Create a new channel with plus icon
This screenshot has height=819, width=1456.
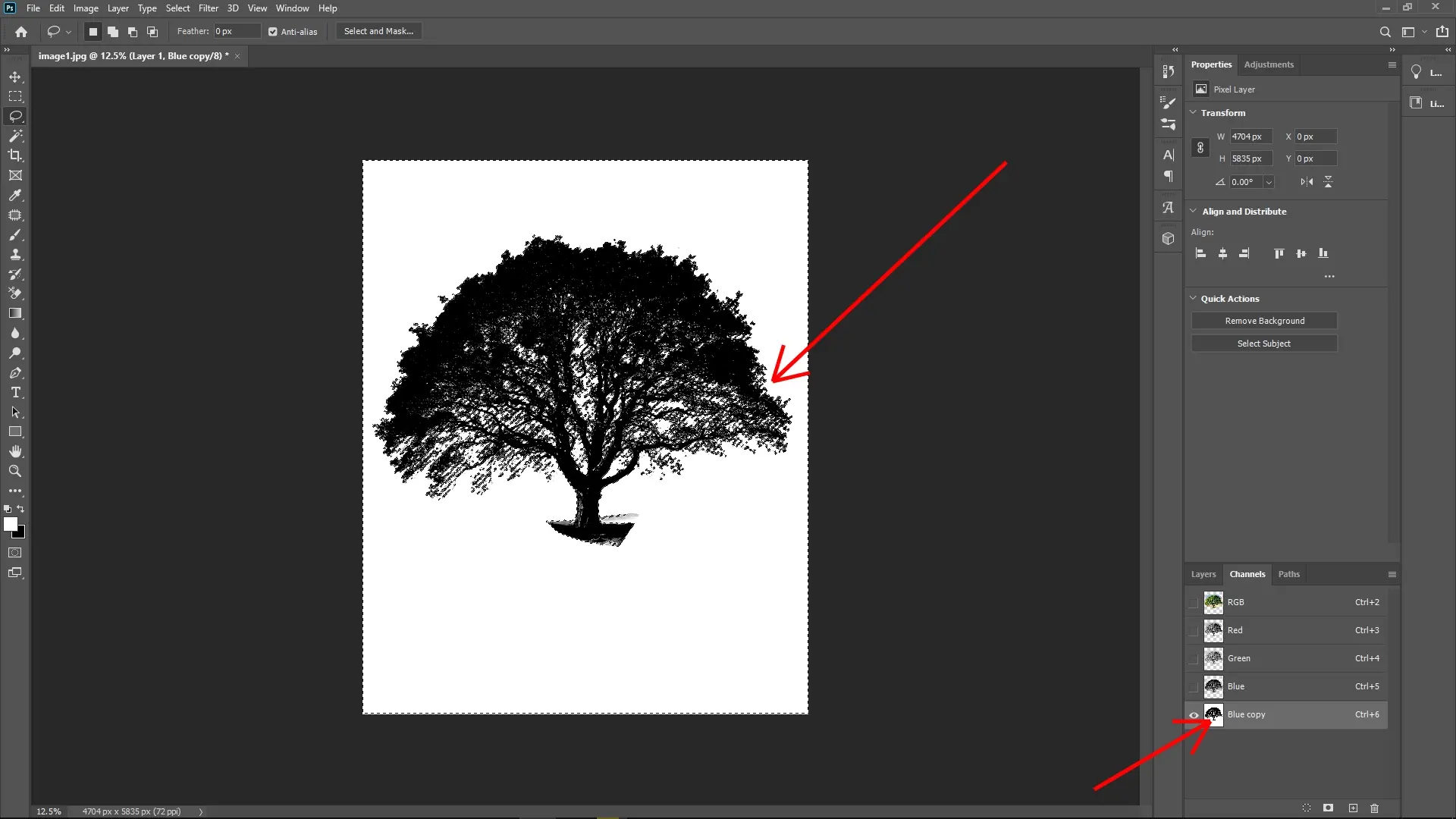point(1353,808)
